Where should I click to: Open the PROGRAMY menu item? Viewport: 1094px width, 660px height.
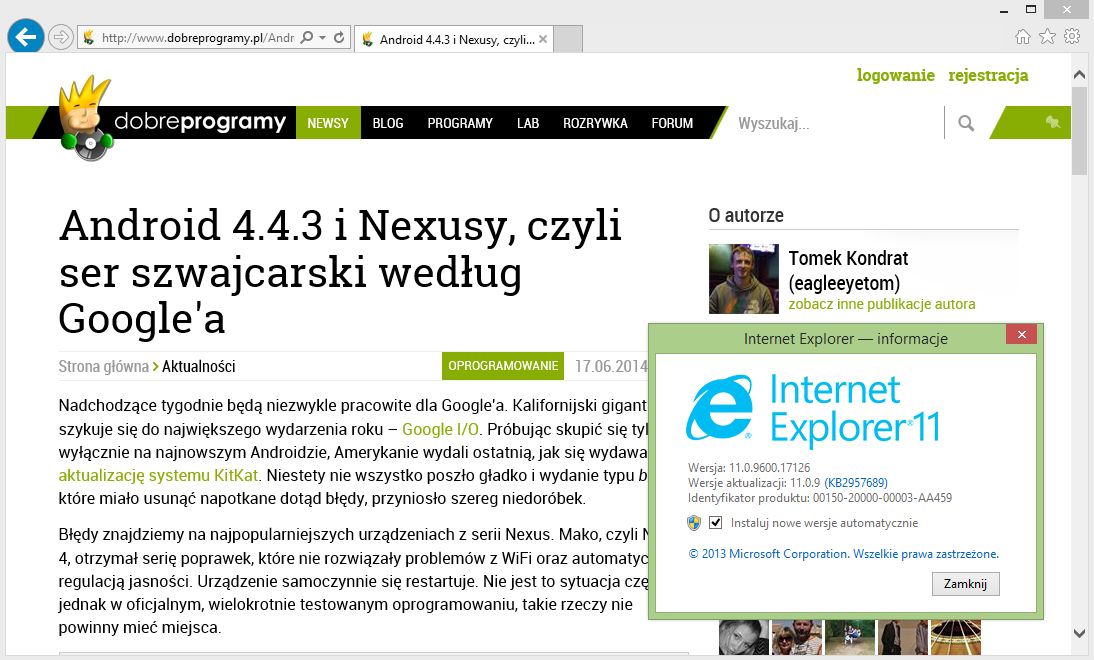[460, 123]
